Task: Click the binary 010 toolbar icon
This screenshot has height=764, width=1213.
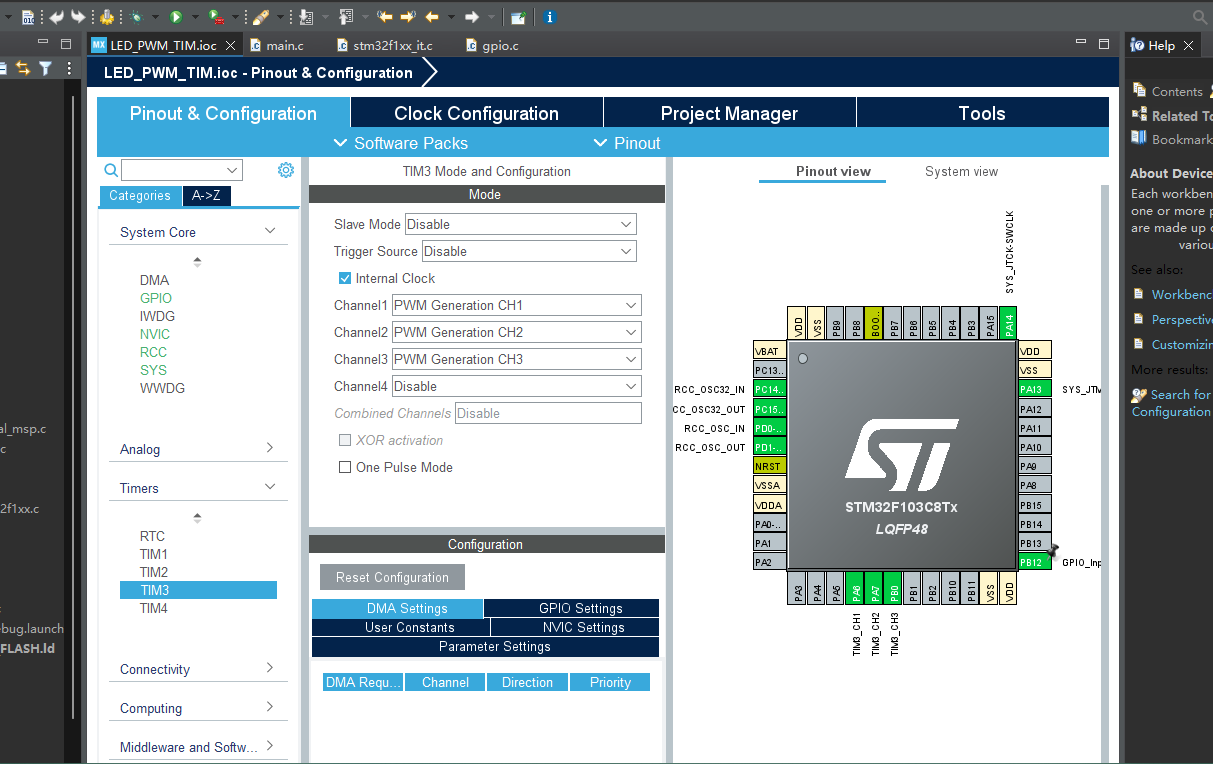Action: (28, 17)
